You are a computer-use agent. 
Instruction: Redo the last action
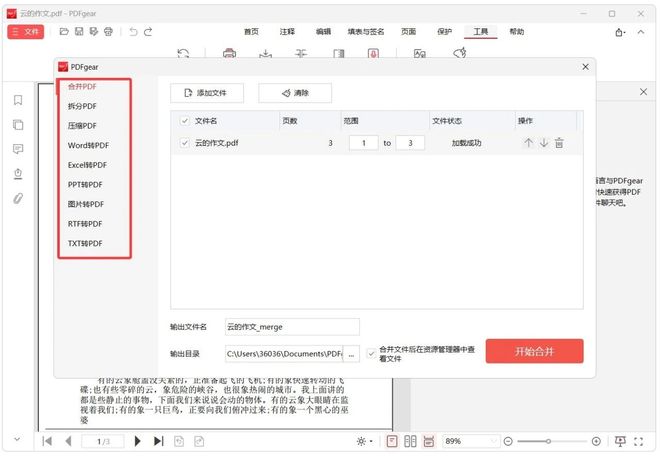[x=148, y=32]
